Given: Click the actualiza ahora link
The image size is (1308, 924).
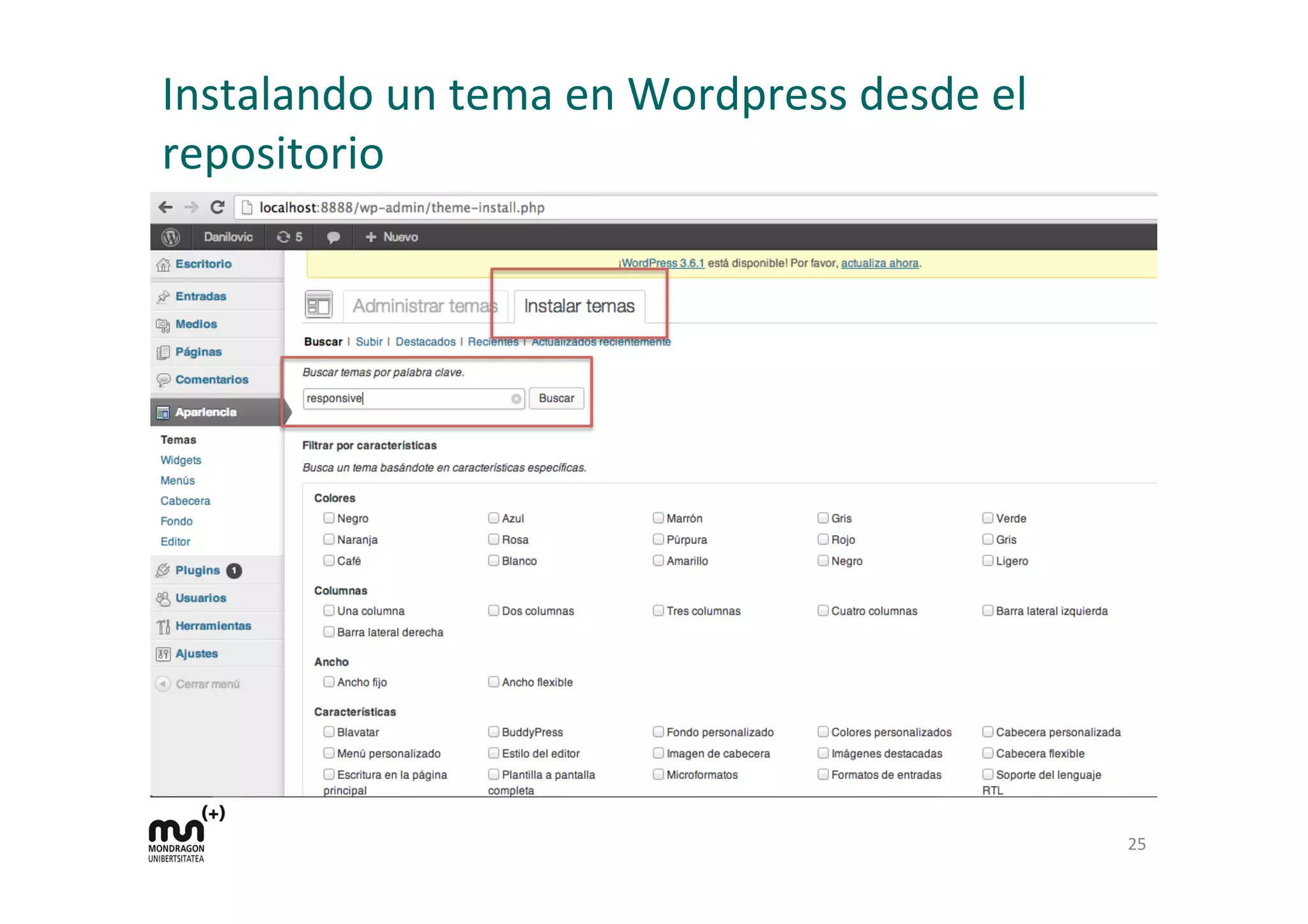Looking at the screenshot, I should (x=879, y=263).
